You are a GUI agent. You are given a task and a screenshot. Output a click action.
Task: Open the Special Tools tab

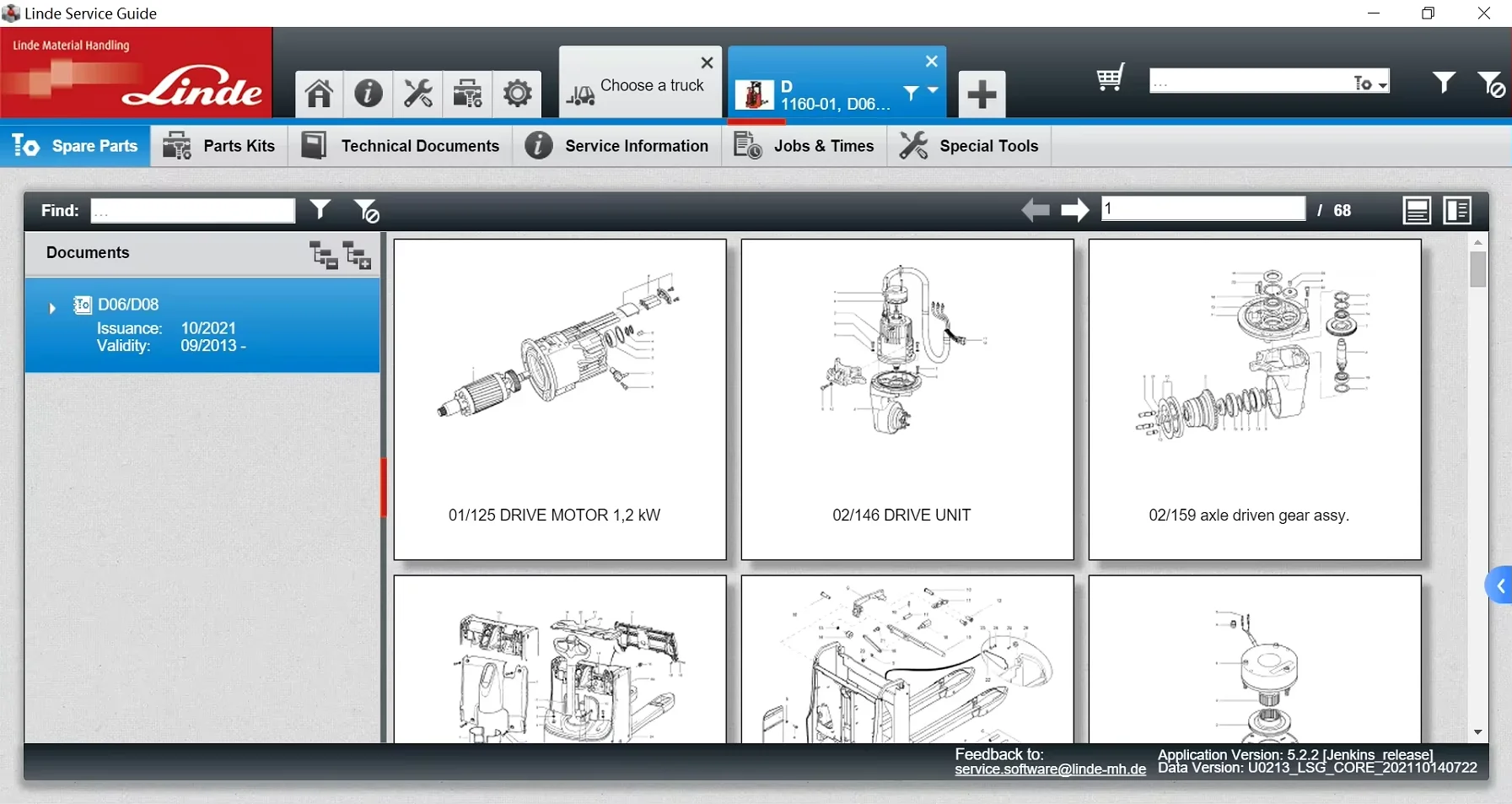tap(969, 146)
